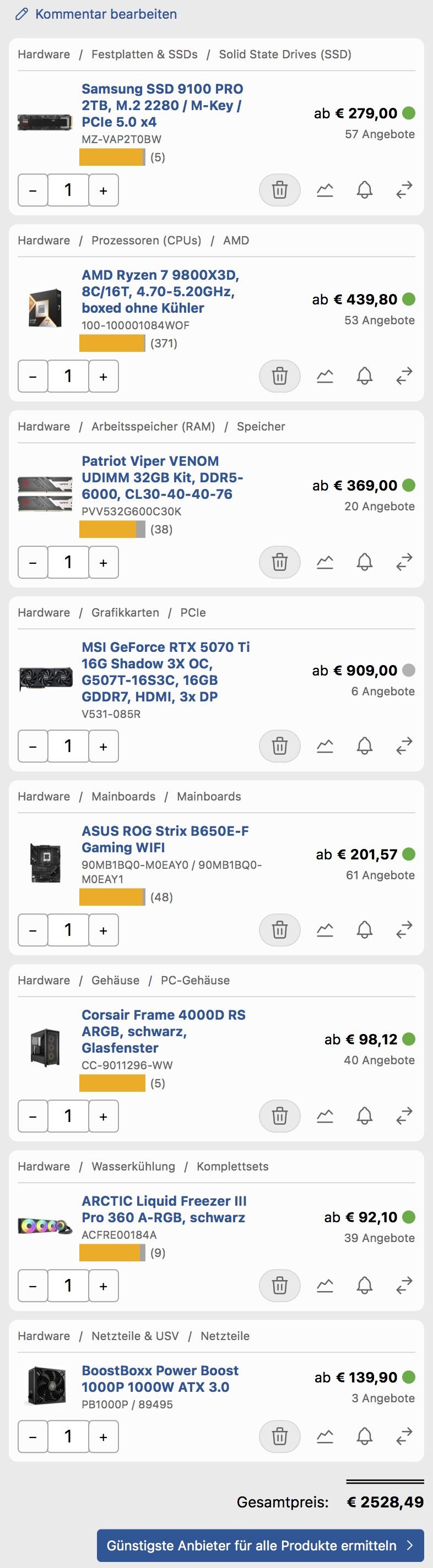
Task: Click swap arrows icon for MSI GeForce RTX 5070 Ti
Action: coord(404,745)
